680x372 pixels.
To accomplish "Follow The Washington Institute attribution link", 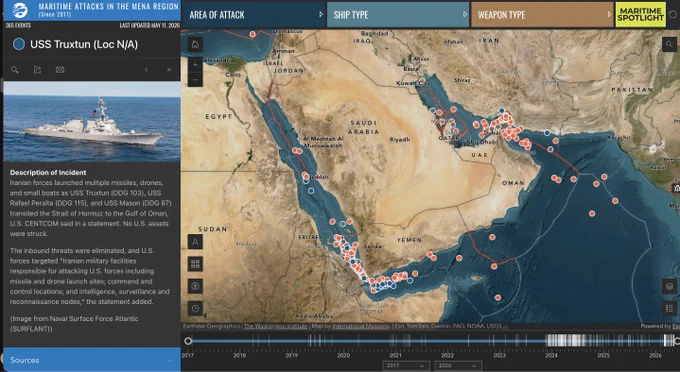I will point(275,326).
